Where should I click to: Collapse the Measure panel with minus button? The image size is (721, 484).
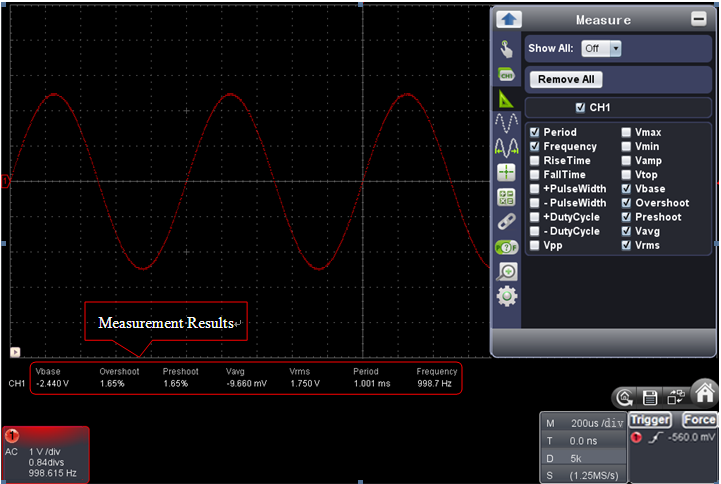click(698, 19)
